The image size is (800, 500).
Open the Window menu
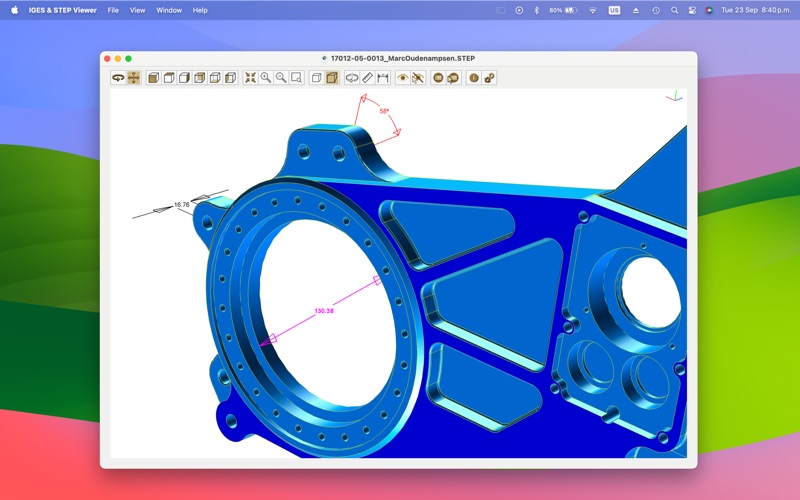click(169, 10)
